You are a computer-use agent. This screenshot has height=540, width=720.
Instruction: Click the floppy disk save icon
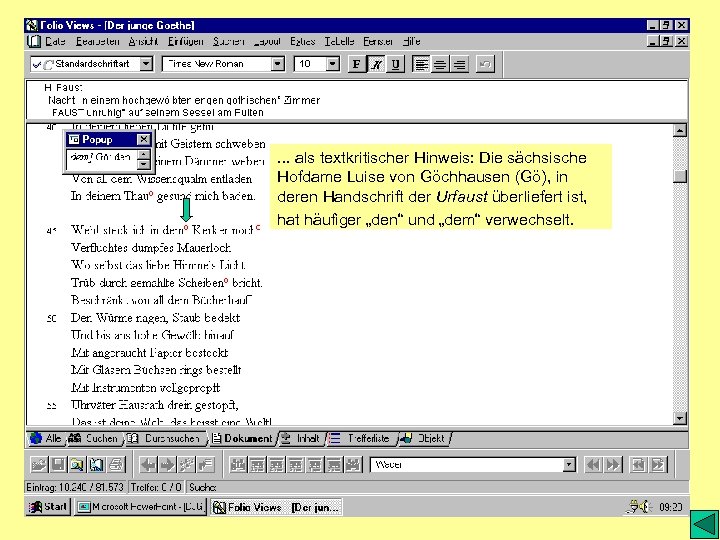[58, 465]
